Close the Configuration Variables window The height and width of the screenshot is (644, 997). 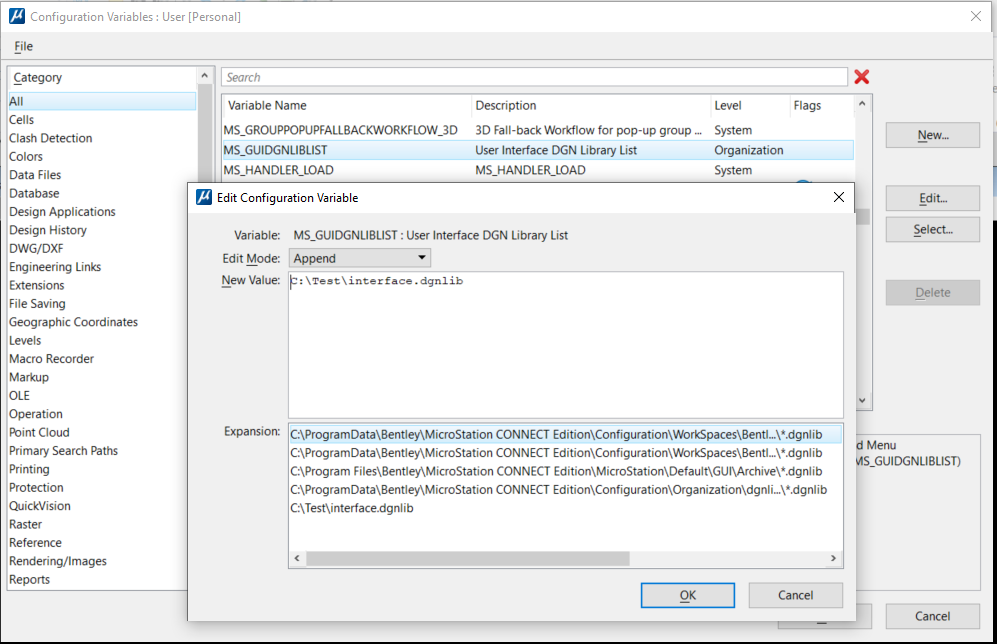(975, 16)
